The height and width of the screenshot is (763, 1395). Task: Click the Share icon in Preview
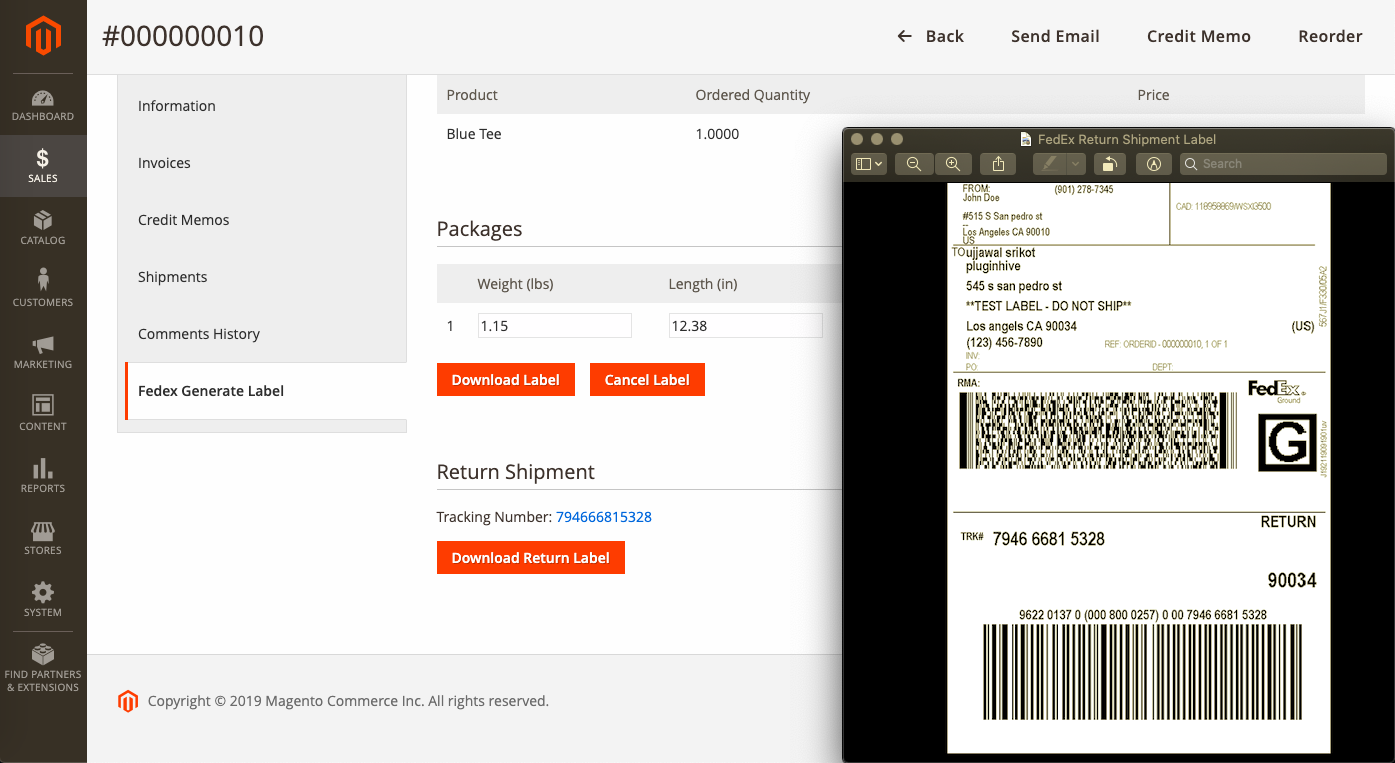998,164
